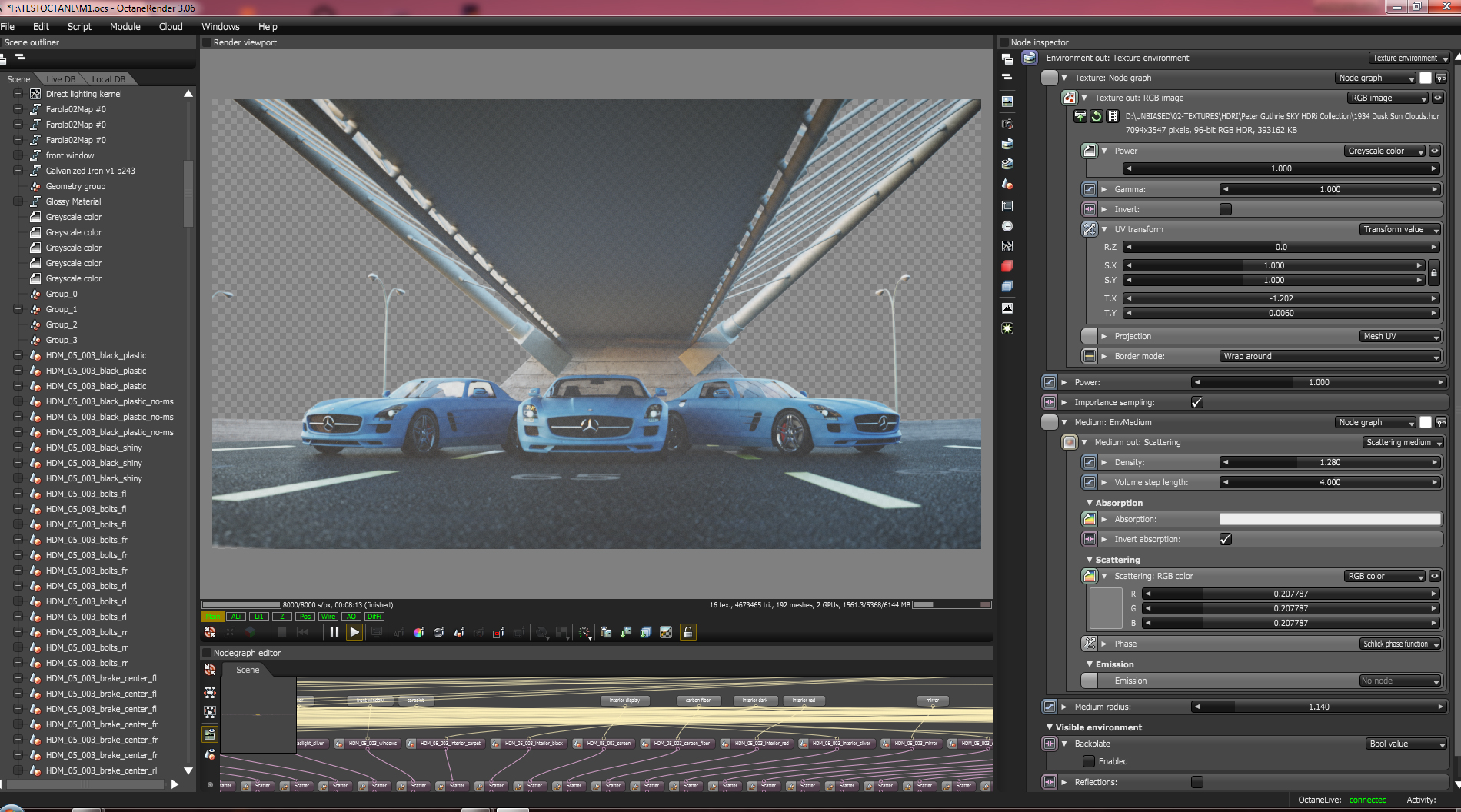1461x812 pixels.
Task: Toggle the alpha background checkerboard icon
Action: 666,632
